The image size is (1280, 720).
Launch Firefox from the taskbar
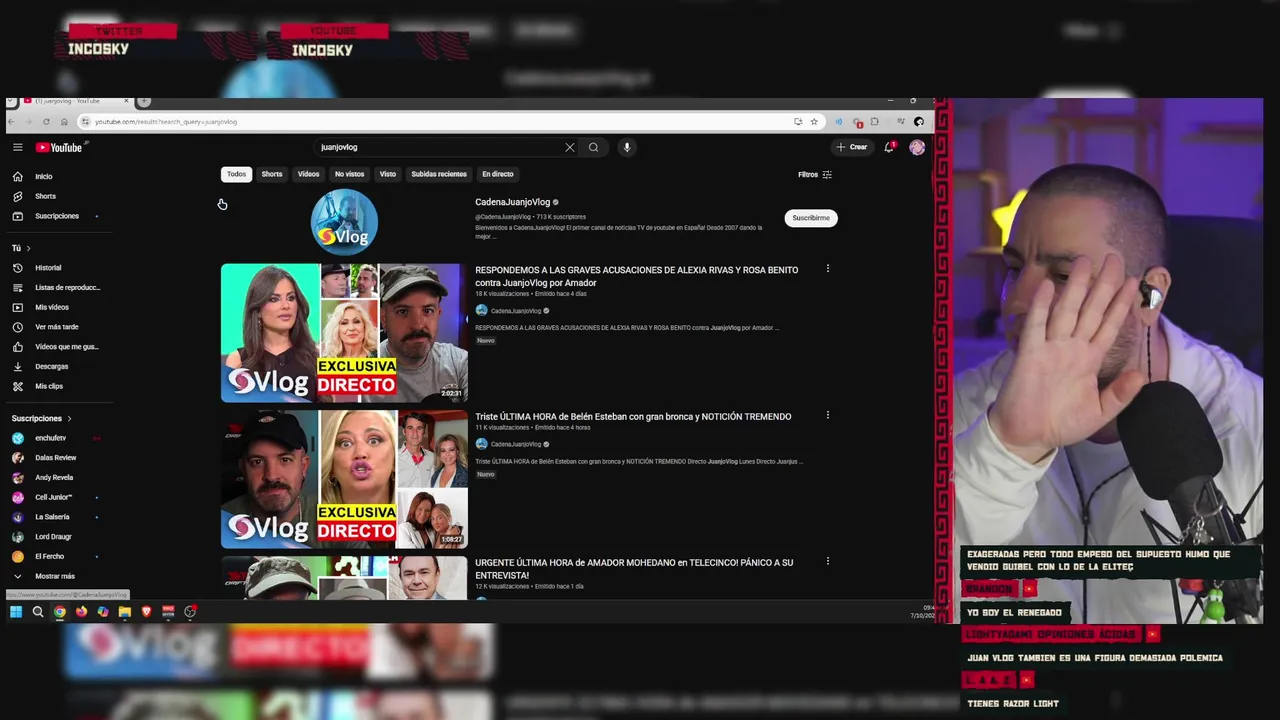[81, 612]
